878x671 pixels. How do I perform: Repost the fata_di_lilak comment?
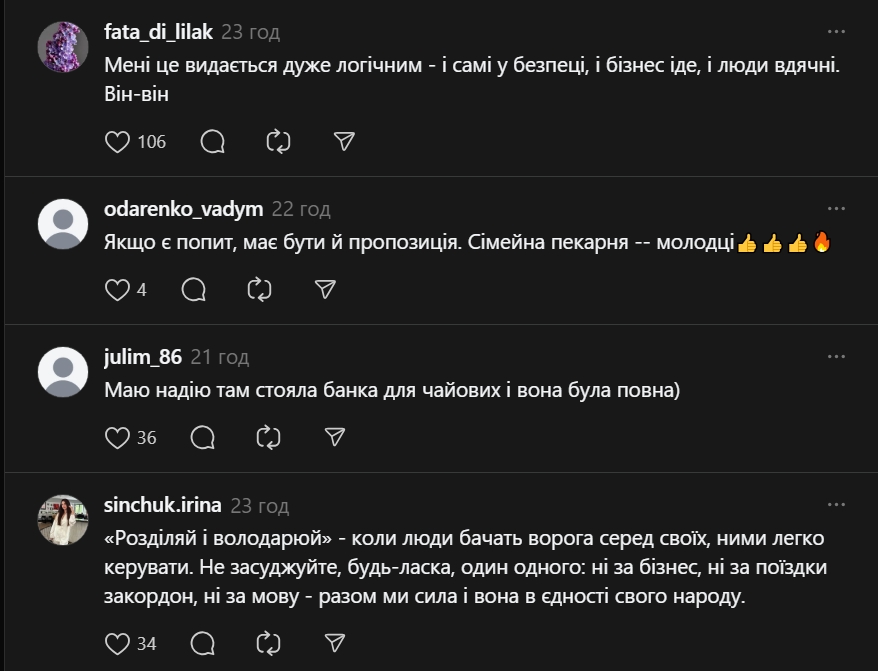[278, 142]
